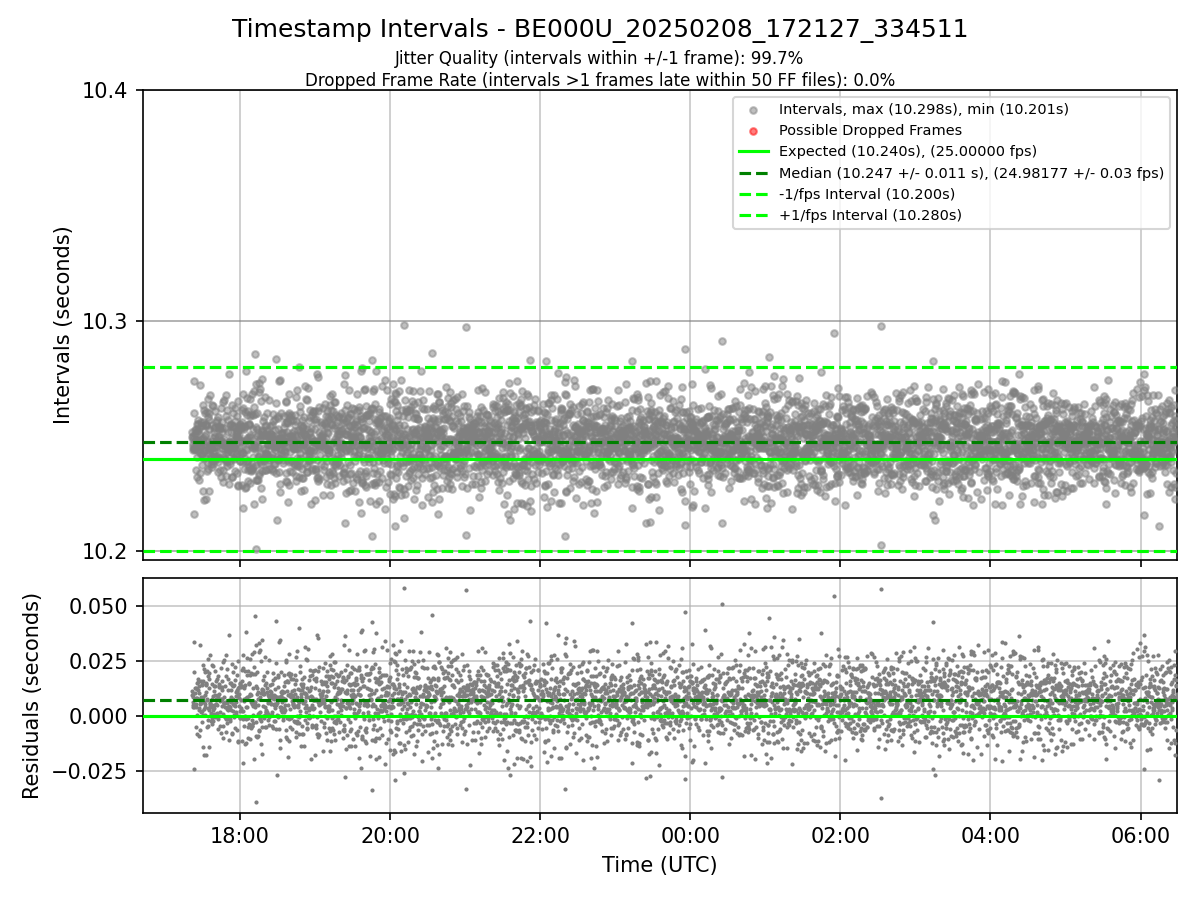The image size is (1200, 900).
Task: Click the x-axis label 'Time (UTC)'
Action: click(x=659, y=865)
